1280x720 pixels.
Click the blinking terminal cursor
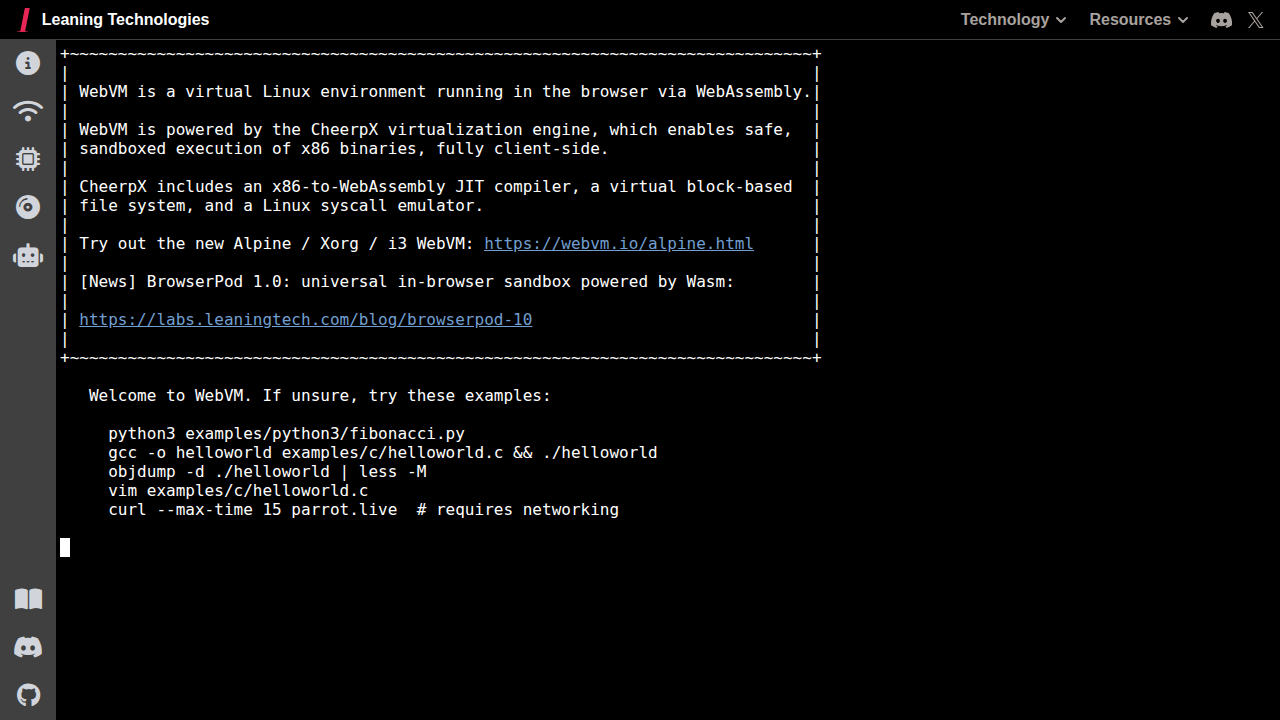64,547
